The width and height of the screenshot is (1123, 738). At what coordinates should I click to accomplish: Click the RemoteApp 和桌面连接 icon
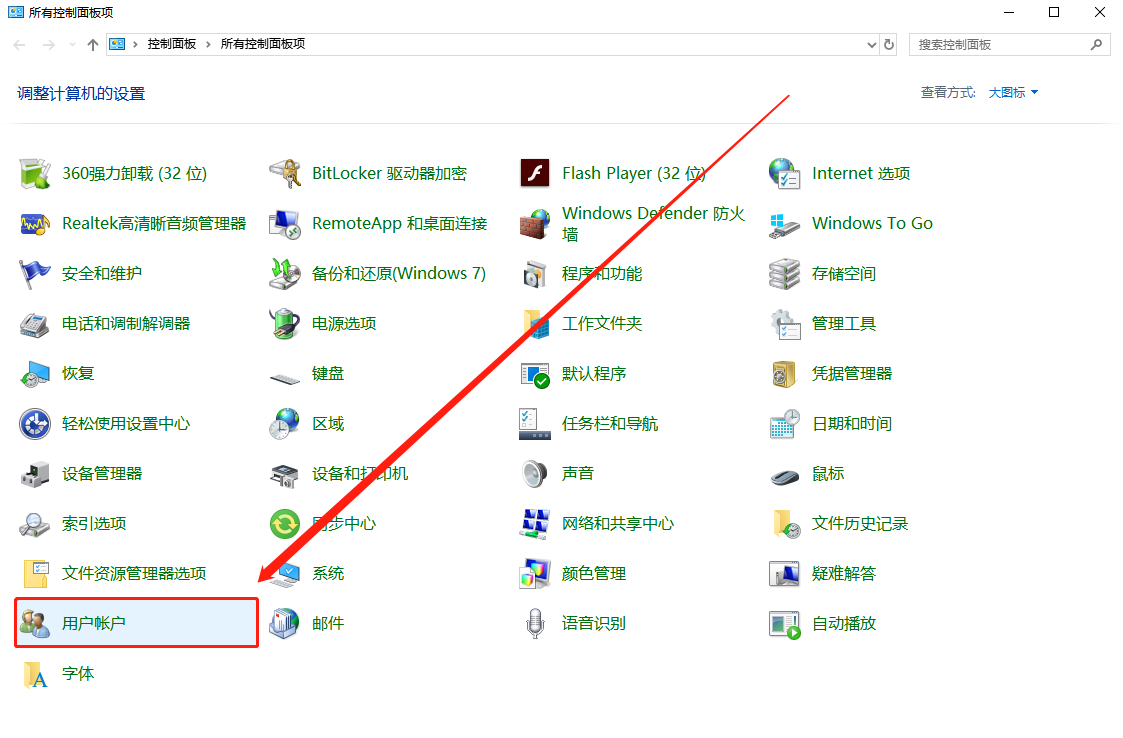point(284,224)
